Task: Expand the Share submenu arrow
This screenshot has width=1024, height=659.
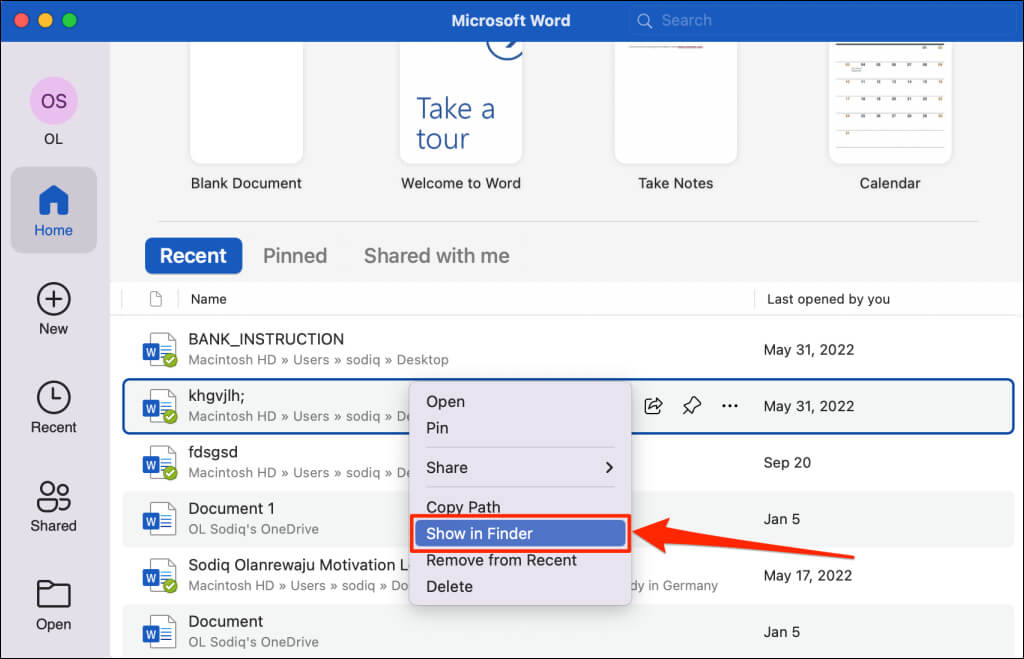Action: (609, 468)
